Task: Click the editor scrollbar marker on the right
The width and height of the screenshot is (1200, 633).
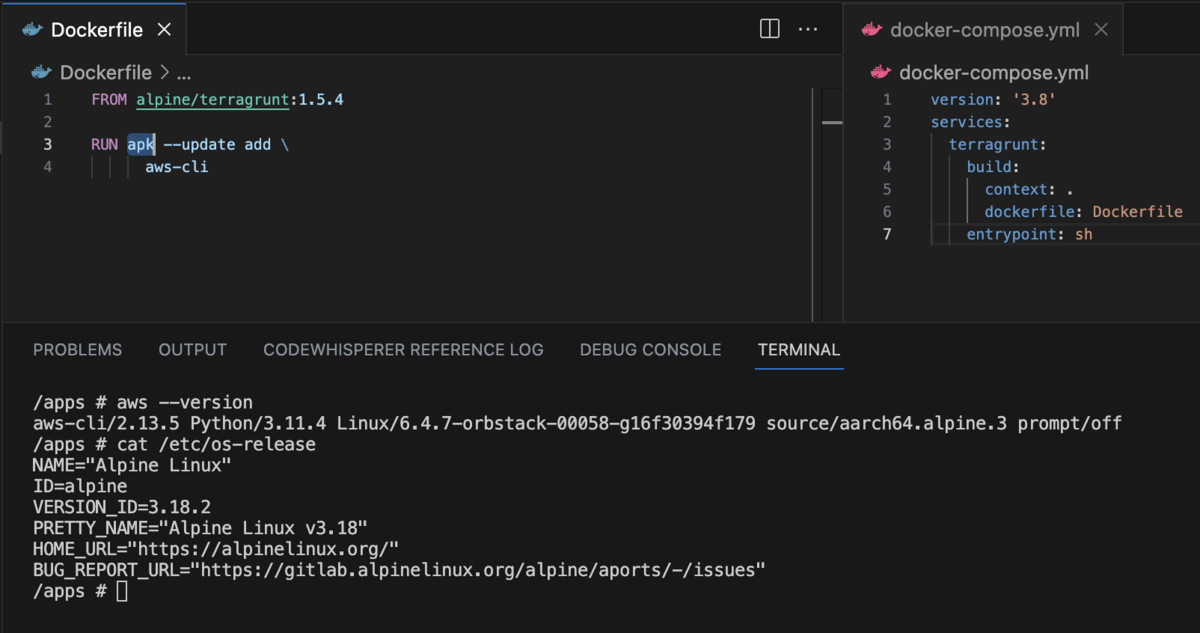Action: click(x=832, y=121)
